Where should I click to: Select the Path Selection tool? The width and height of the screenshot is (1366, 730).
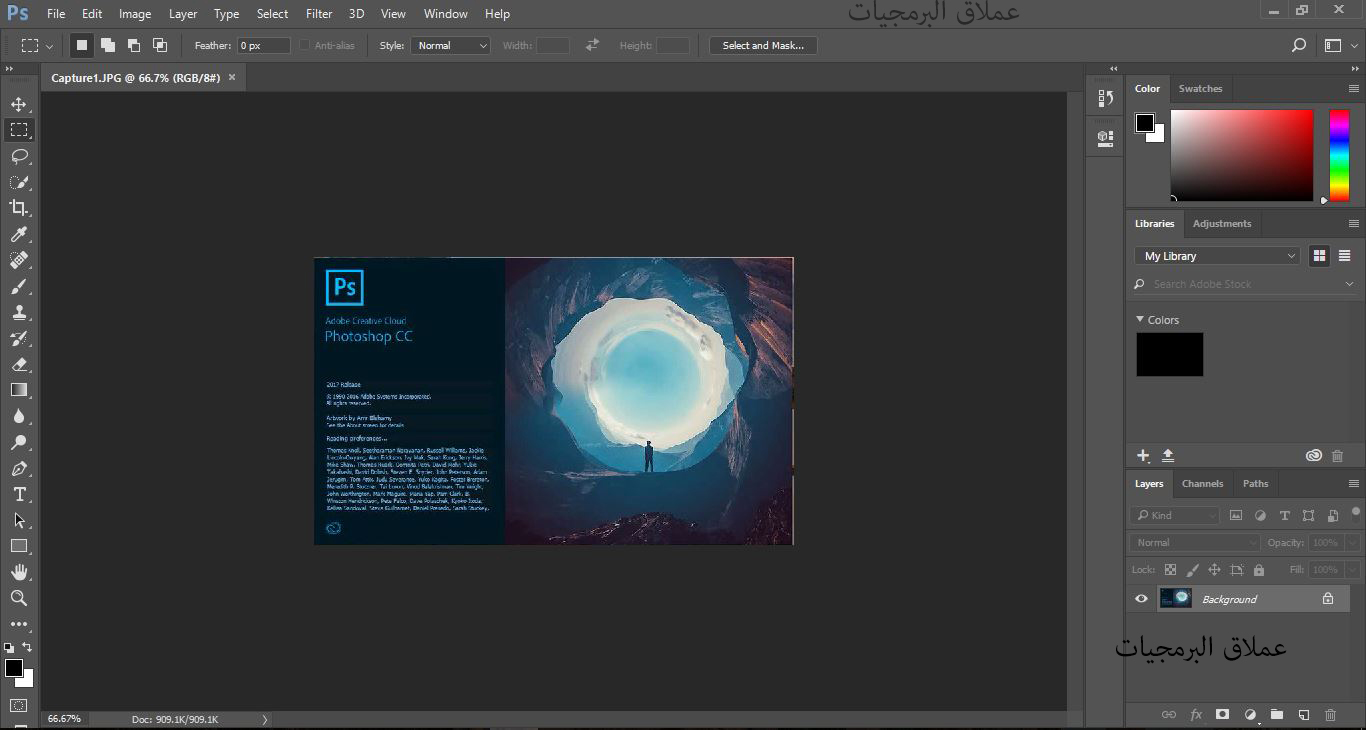click(x=19, y=520)
